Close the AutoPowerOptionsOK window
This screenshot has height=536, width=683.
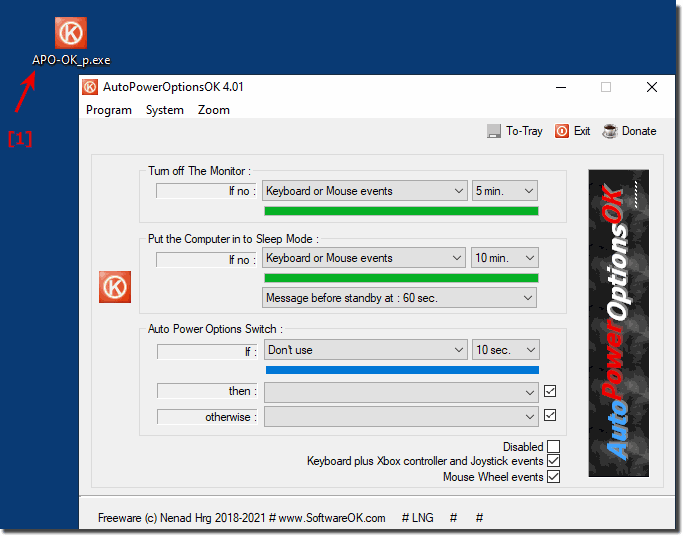click(x=652, y=88)
